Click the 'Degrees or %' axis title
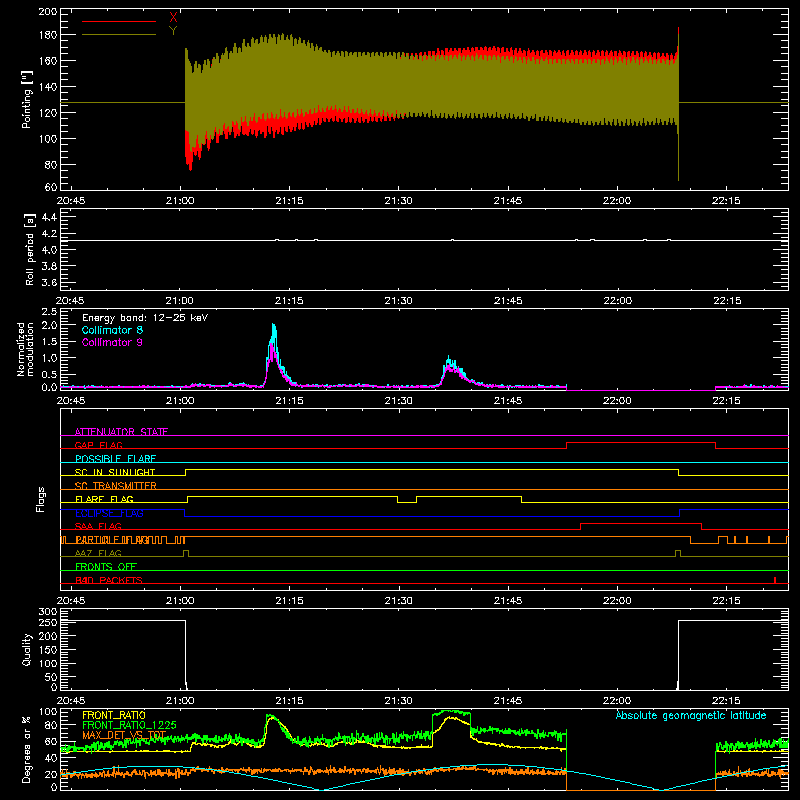This screenshot has height=800, width=800. coord(27,750)
